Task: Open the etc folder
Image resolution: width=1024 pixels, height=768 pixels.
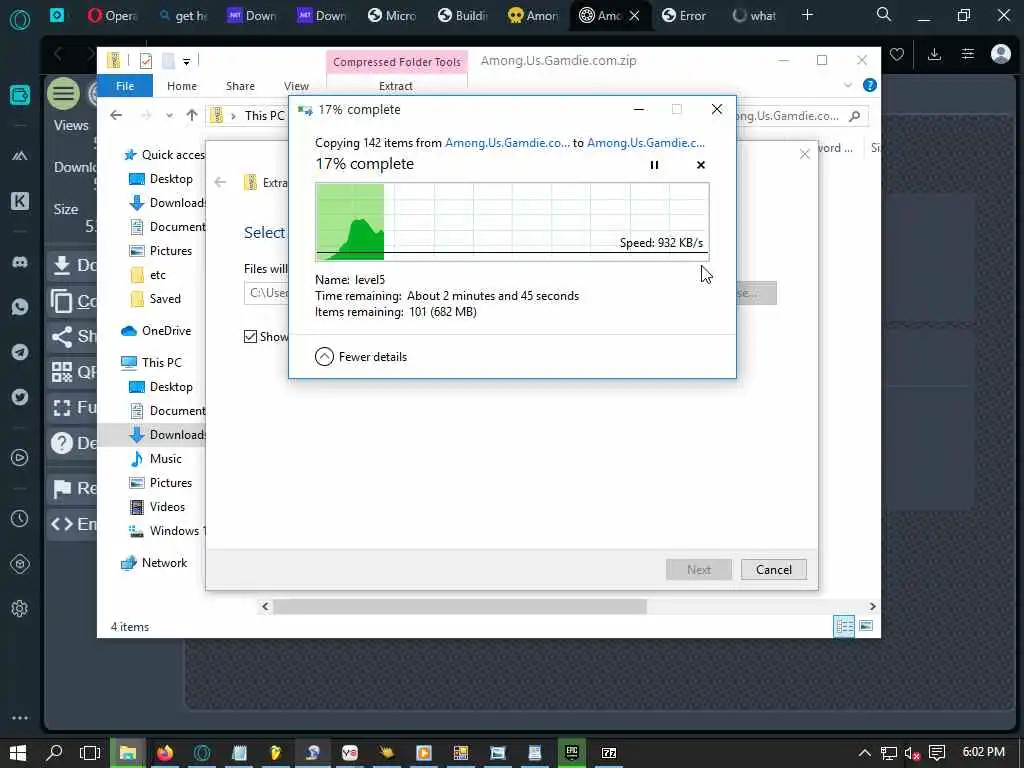Action: [148, 275]
